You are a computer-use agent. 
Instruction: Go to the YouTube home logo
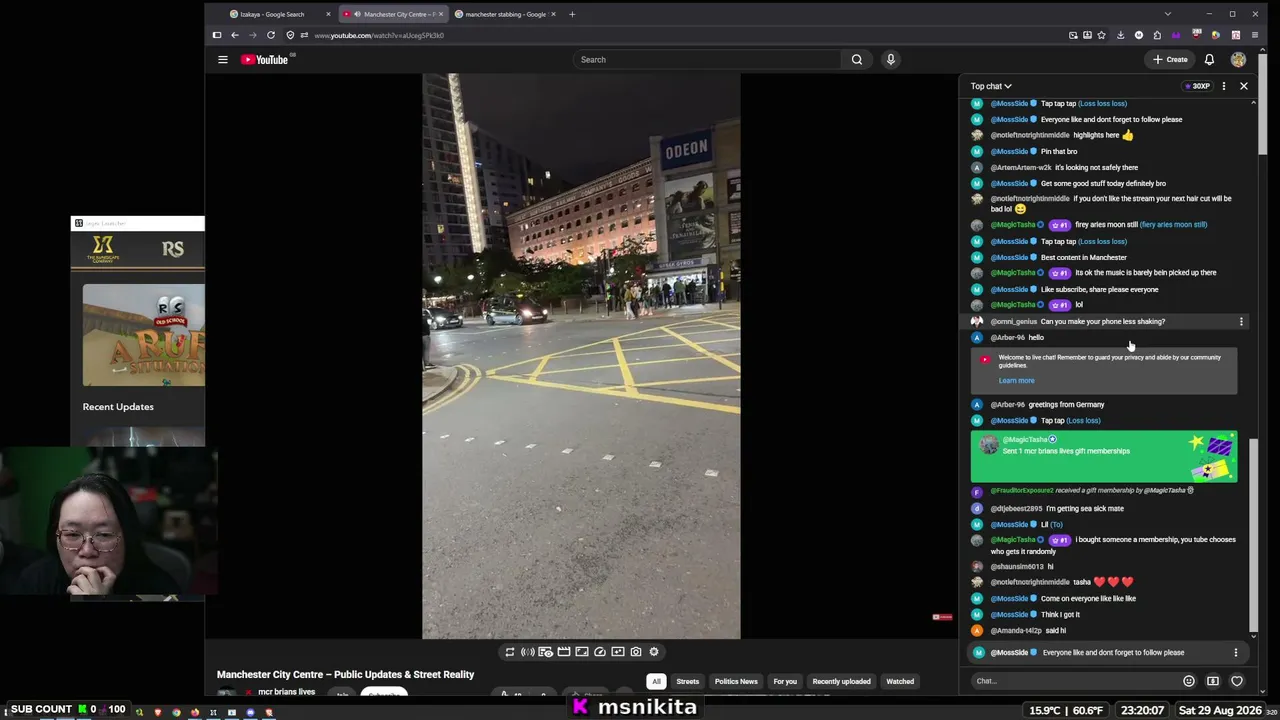[x=264, y=60]
